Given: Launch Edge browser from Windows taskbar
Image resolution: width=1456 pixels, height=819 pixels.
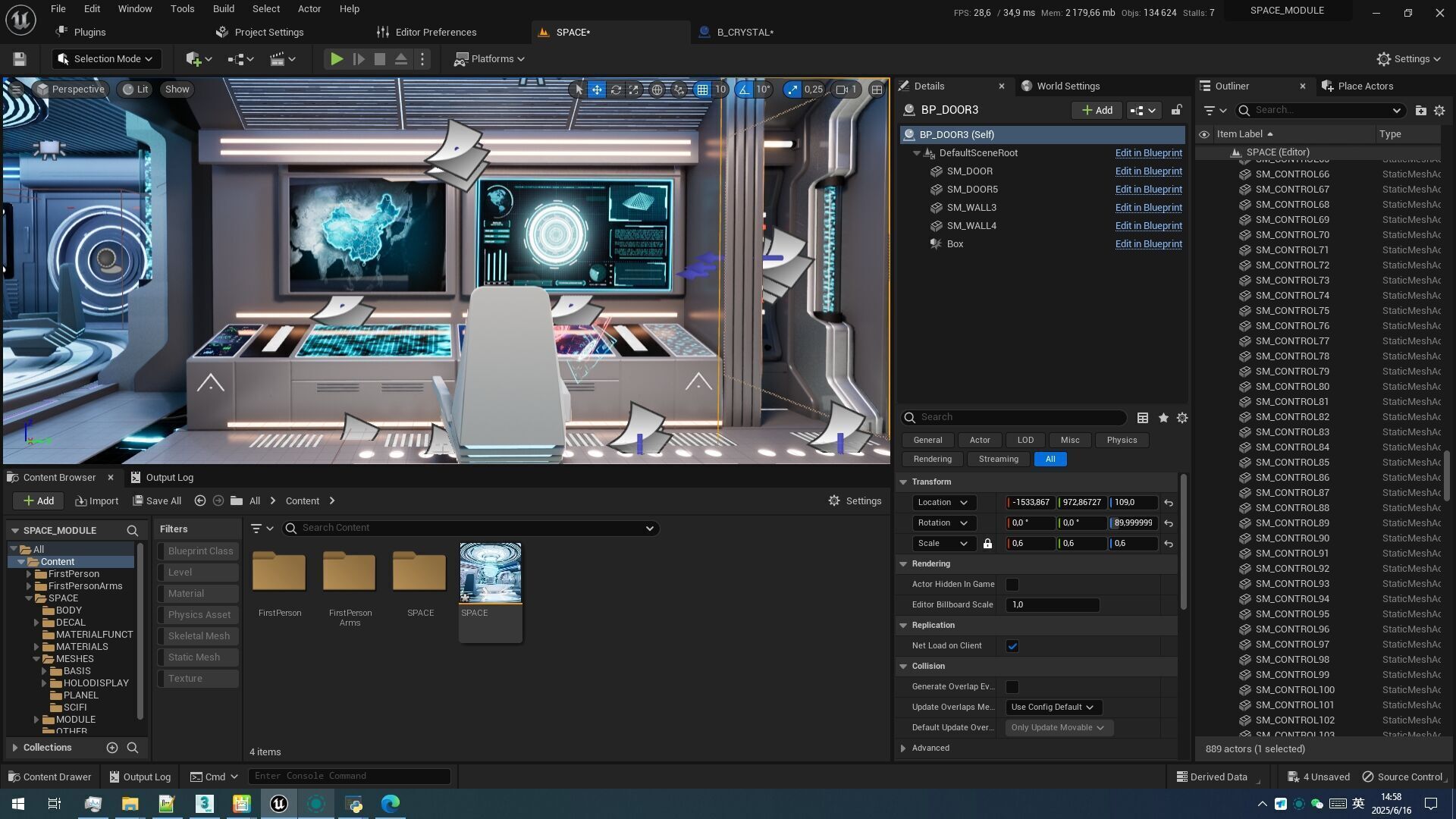Looking at the screenshot, I should (x=390, y=804).
